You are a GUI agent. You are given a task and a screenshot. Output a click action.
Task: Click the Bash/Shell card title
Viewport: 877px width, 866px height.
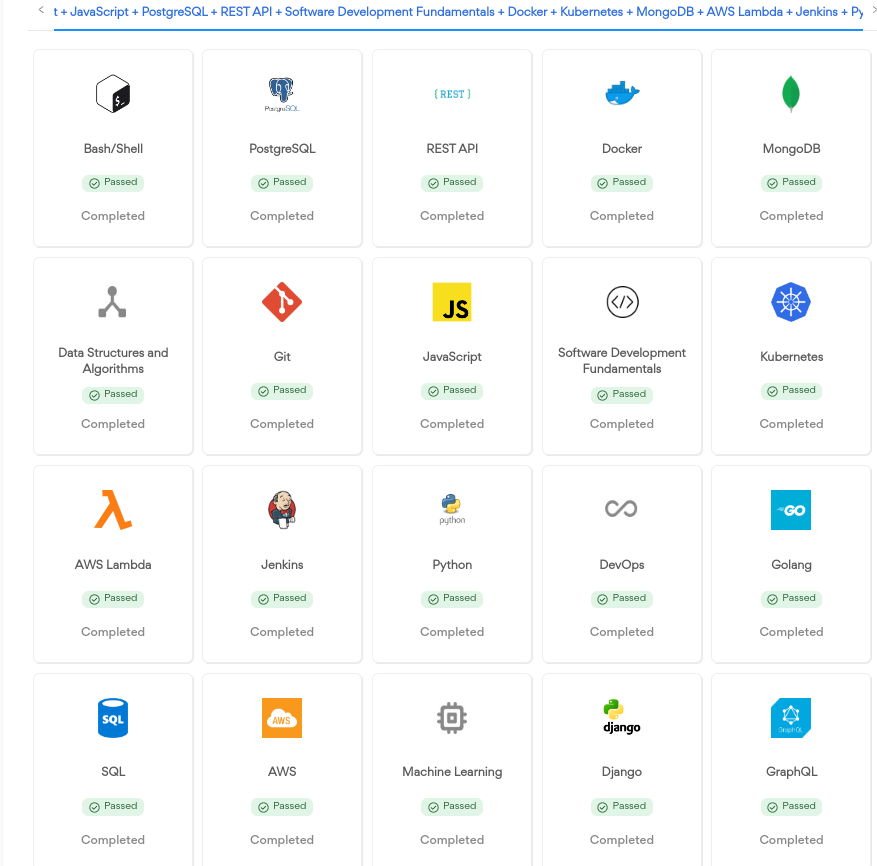[113, 149]
